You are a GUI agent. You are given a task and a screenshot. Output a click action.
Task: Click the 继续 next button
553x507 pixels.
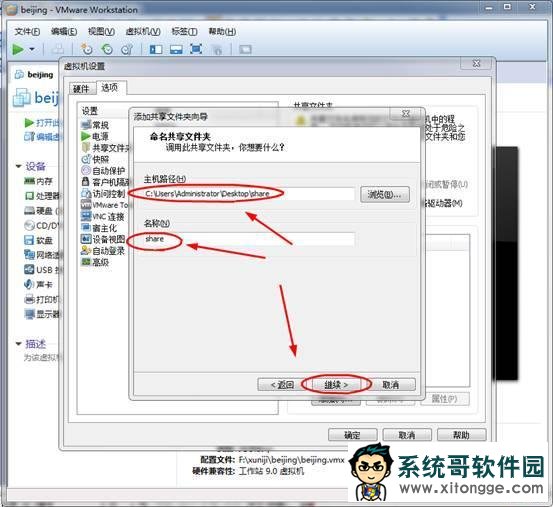336,385
